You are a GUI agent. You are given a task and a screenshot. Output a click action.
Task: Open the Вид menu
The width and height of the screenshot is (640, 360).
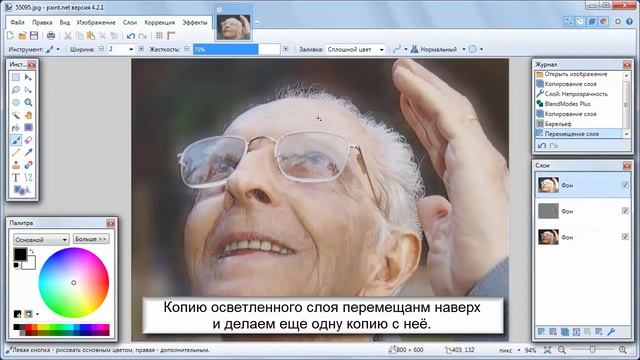(64, 22)
